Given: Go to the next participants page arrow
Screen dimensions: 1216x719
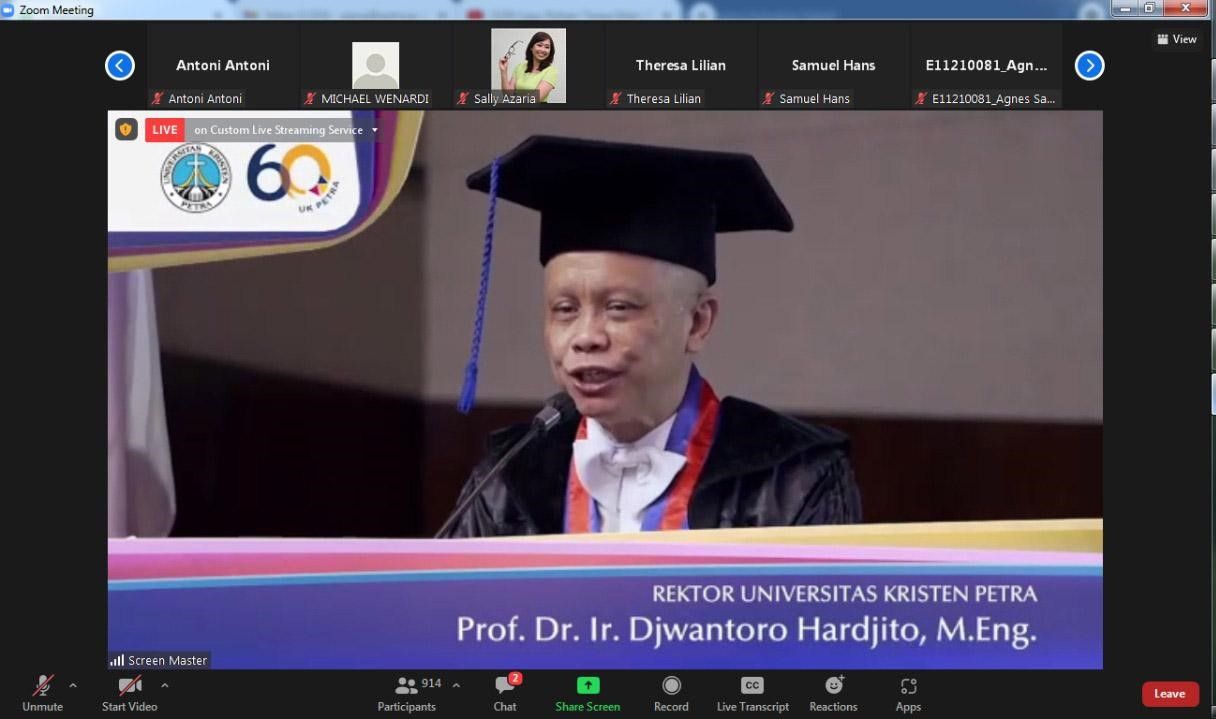Looking at the screenshot, I should click(1089, 66).
